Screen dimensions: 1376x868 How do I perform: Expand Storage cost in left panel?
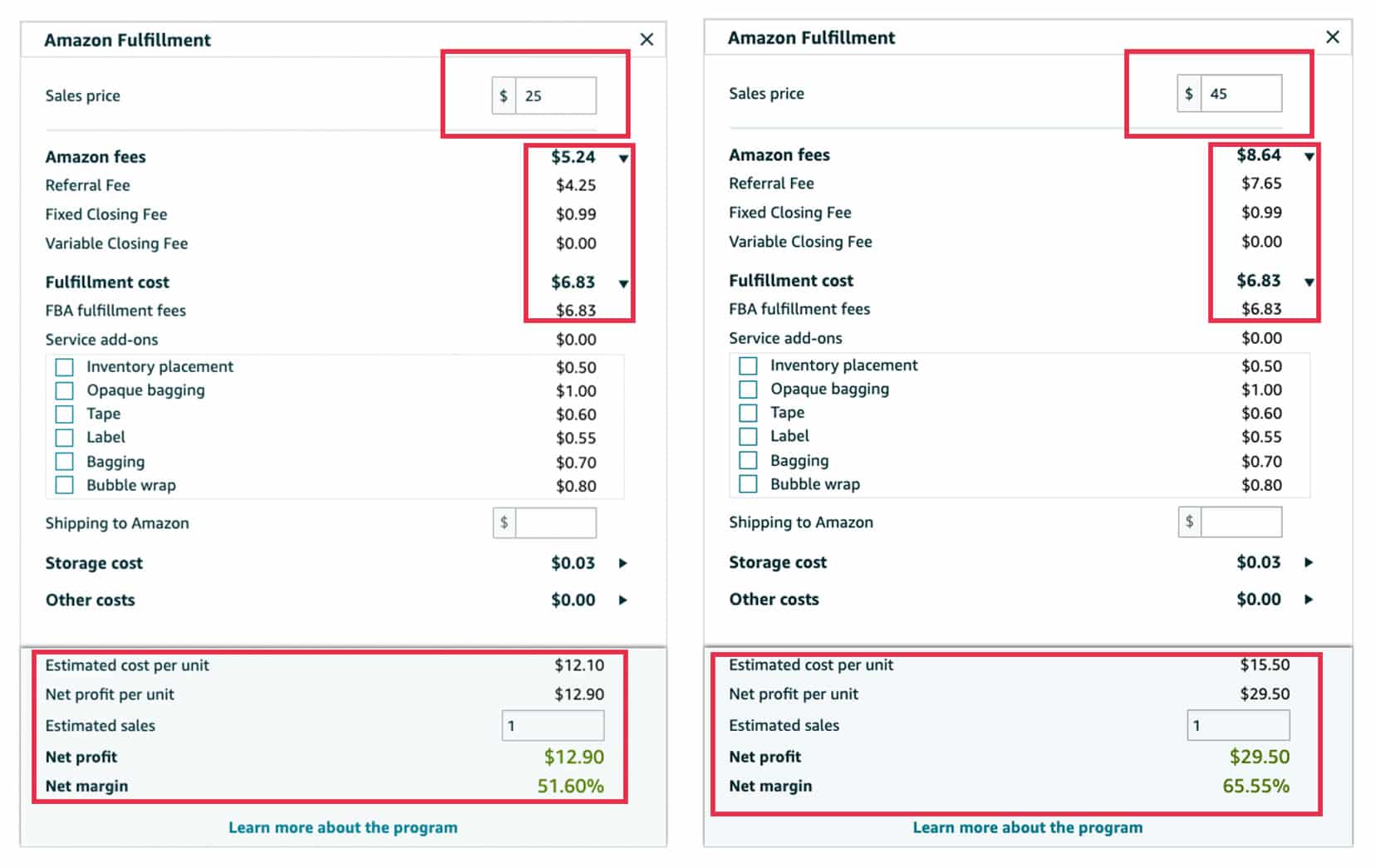coord(623,563)
